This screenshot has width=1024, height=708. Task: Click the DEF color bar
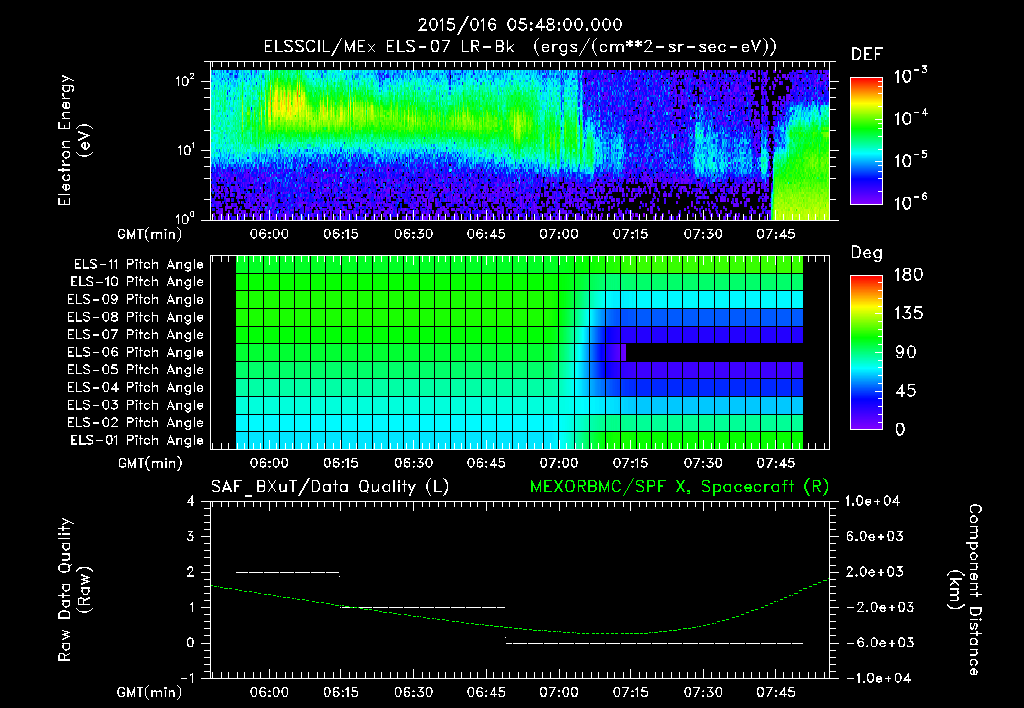(866, 141)
